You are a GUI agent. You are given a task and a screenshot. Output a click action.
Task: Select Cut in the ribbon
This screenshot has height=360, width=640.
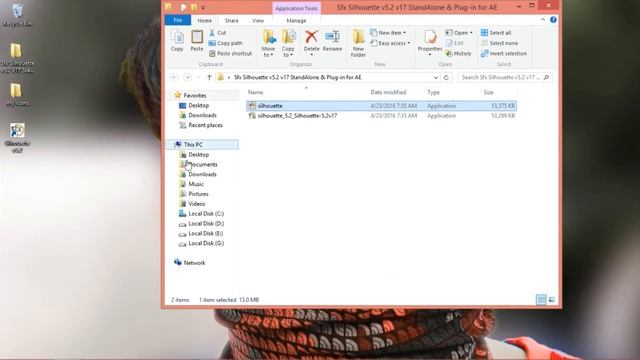(x=218, y=33)
